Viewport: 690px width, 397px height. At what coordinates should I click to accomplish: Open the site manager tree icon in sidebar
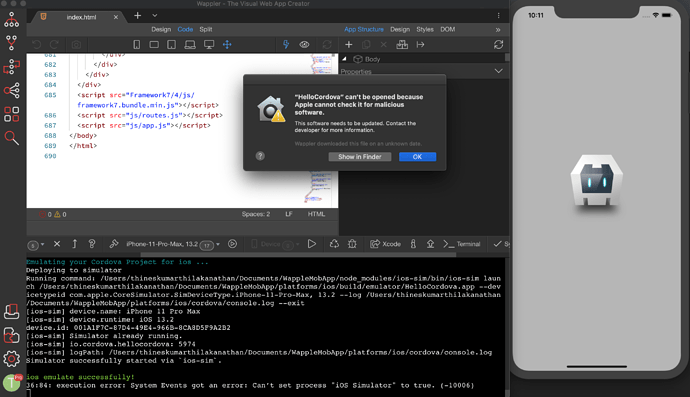[11, 20]
